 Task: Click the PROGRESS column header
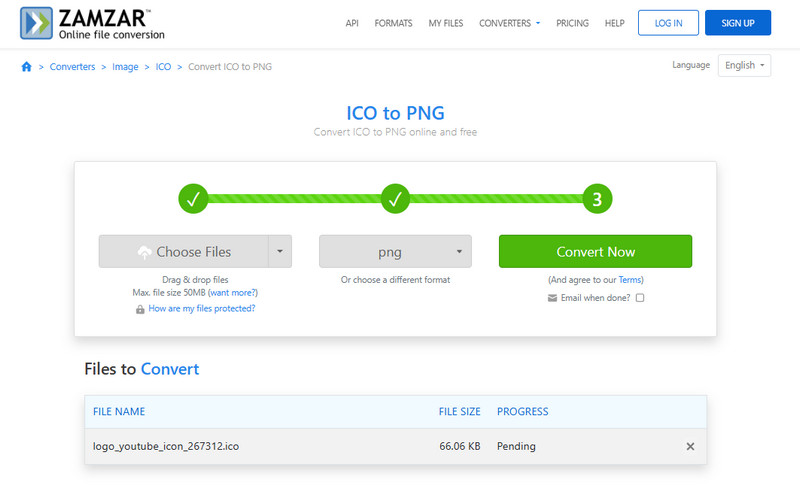(522, 412)
